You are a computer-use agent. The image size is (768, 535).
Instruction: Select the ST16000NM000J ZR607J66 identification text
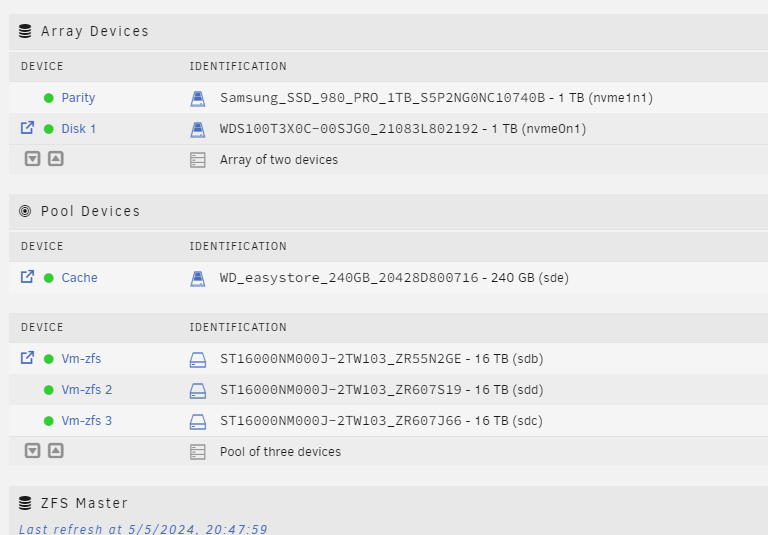coord(381,421)
